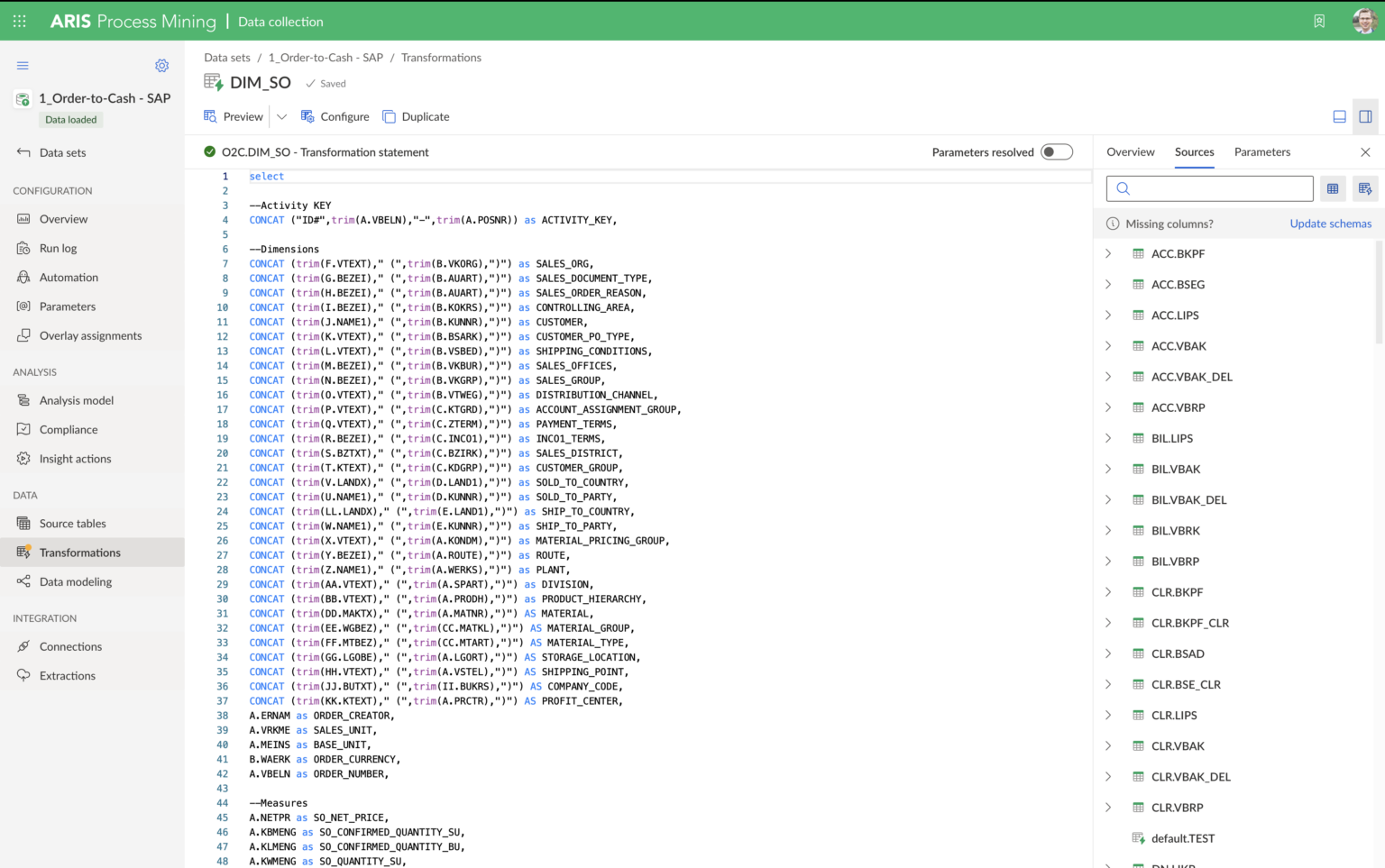Open the Preview dropdown arrow
Screen dimensions: 1385x868
pyautogui.click(x=282, y=116)
